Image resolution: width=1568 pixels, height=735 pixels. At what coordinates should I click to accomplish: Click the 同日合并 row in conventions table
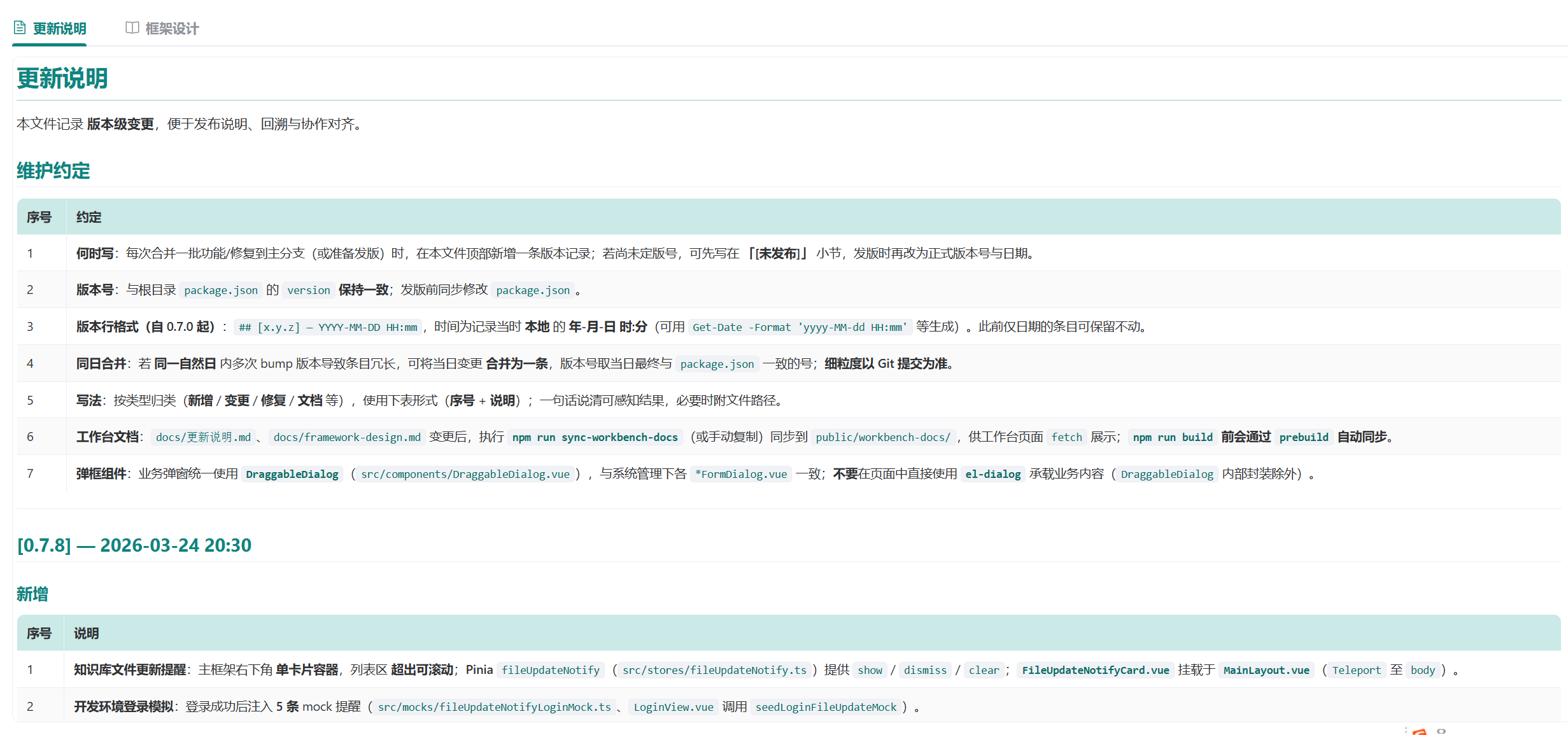[x=101, y=363]
